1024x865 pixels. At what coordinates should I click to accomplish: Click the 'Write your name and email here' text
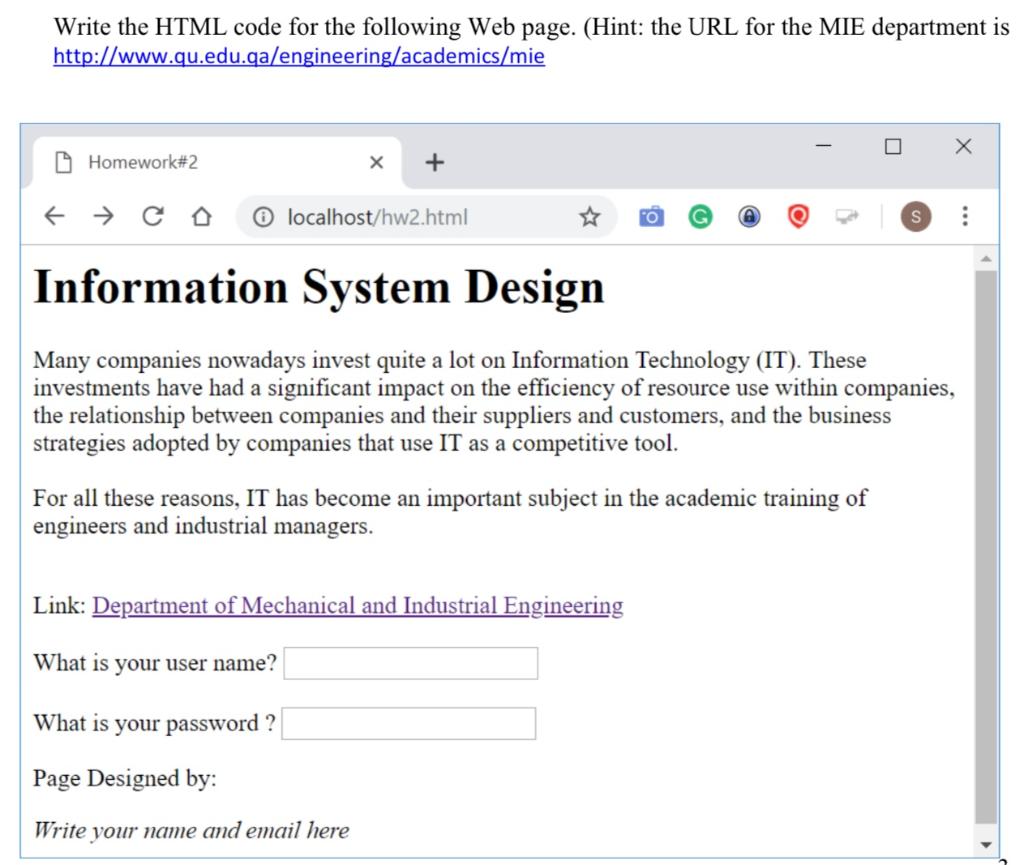pyautogui.click(x=191, y=830)
